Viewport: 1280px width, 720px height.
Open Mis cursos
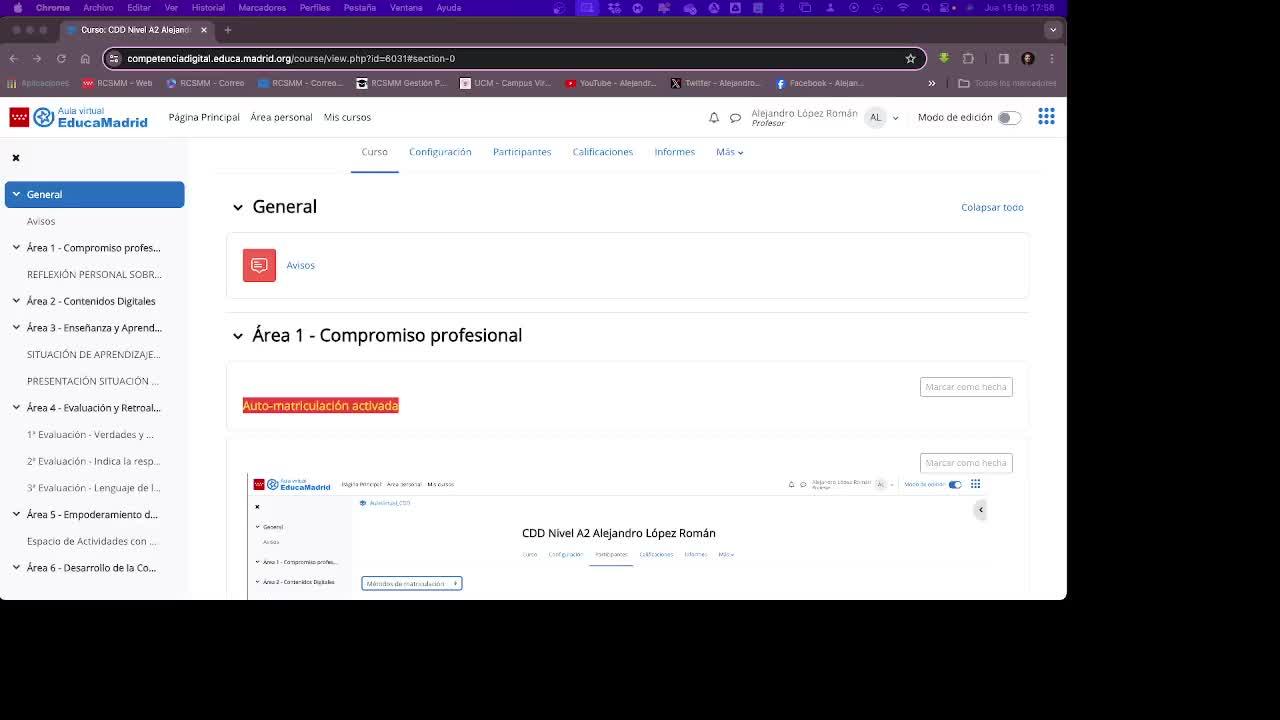(347, 117)
